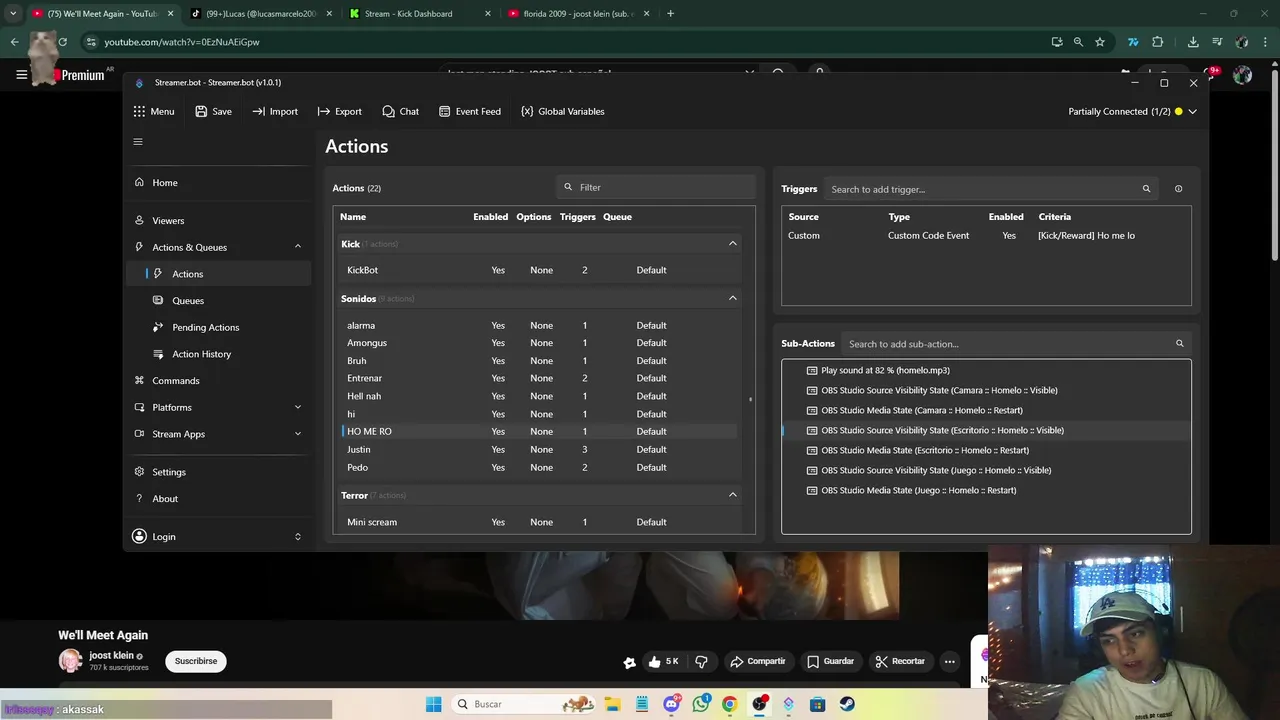
Task: Click Compartir under the YouTube video
Action: 757,661
